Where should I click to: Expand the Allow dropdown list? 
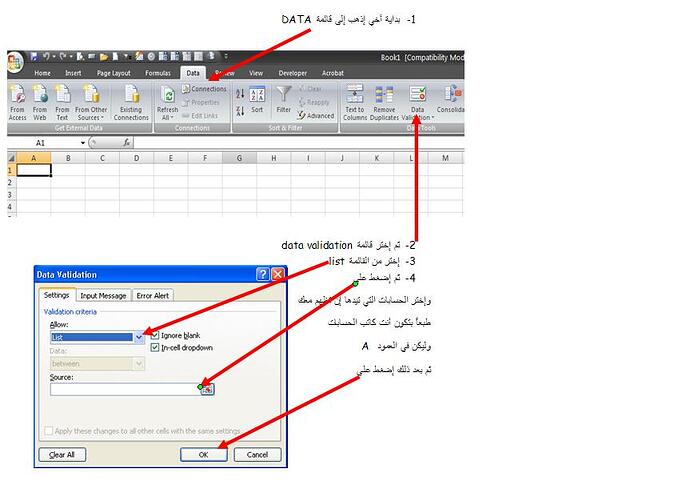click(139, 338)
